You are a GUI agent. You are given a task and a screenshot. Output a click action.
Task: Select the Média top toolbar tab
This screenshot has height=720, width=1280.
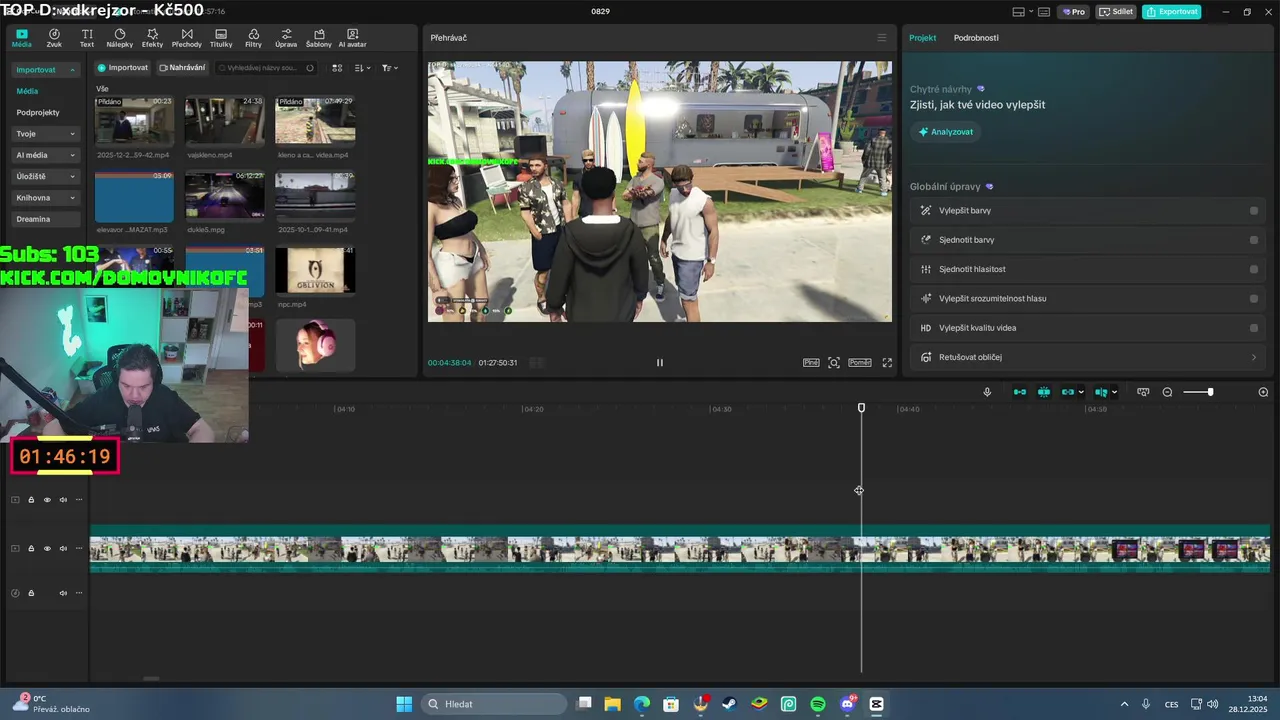pos(21,38)
